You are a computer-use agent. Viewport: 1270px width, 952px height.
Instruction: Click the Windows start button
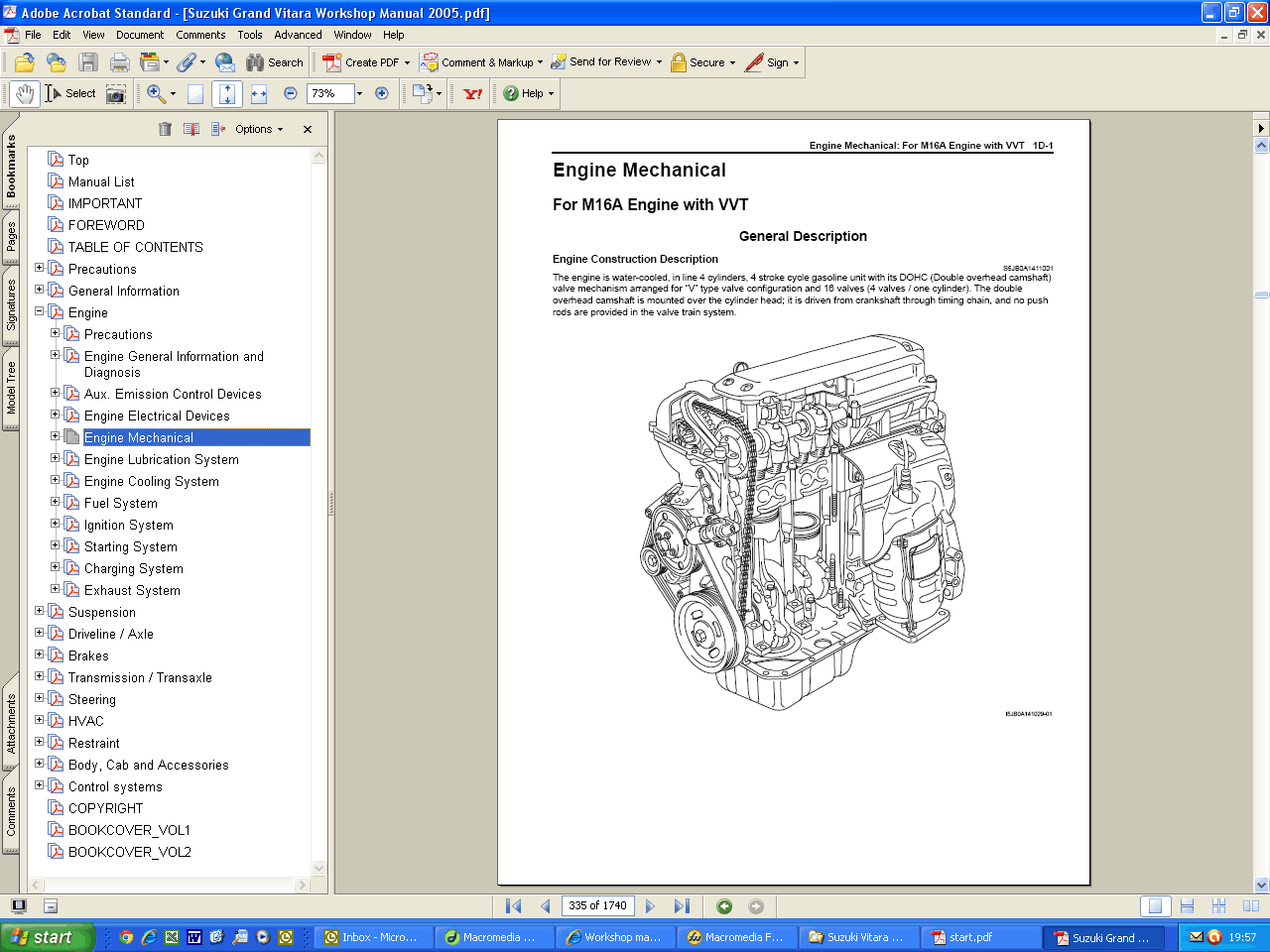tap(47, 937)
